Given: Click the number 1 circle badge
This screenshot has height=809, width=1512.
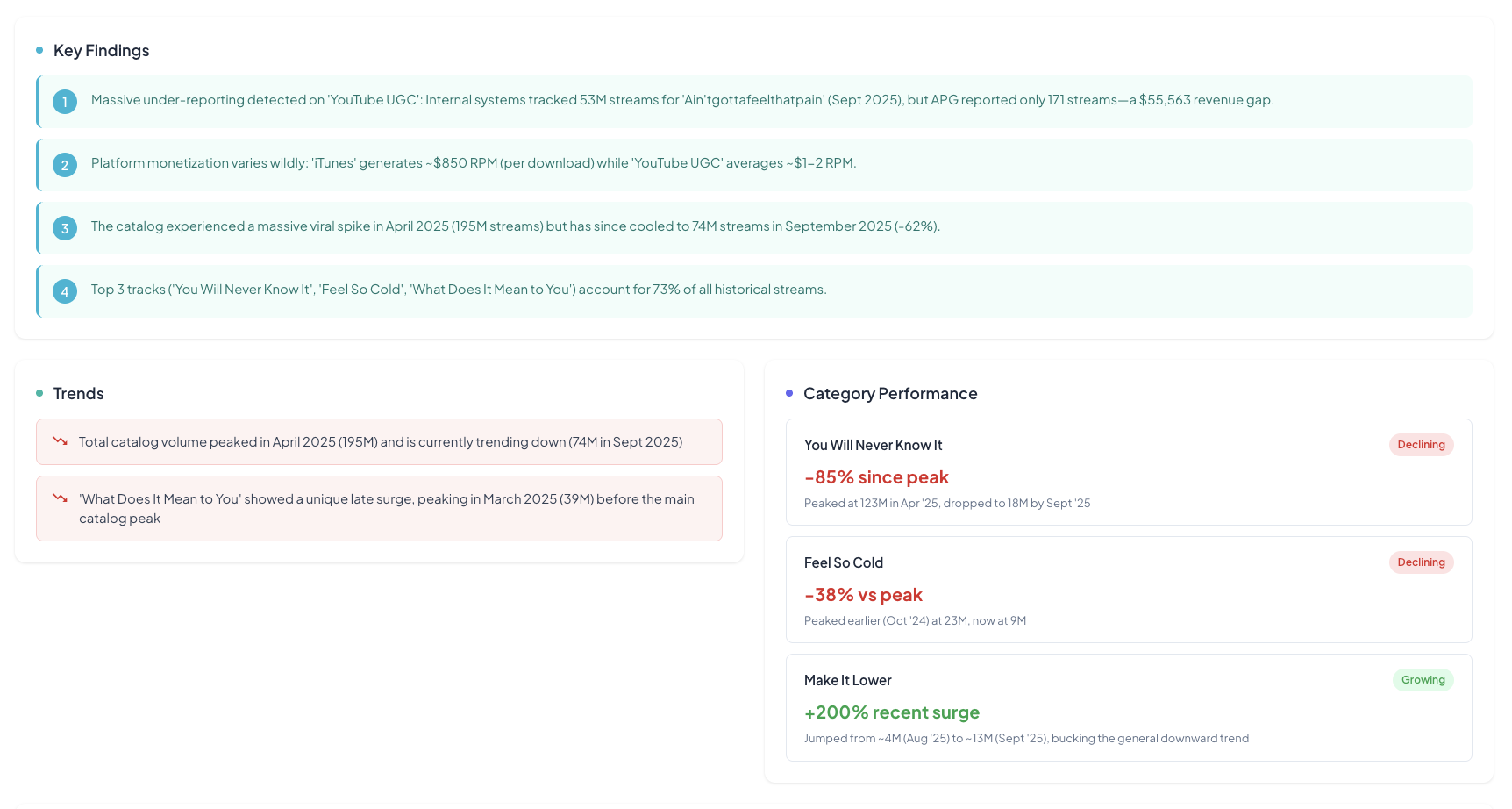Looking at the screenshot, I should click(65, 102).
